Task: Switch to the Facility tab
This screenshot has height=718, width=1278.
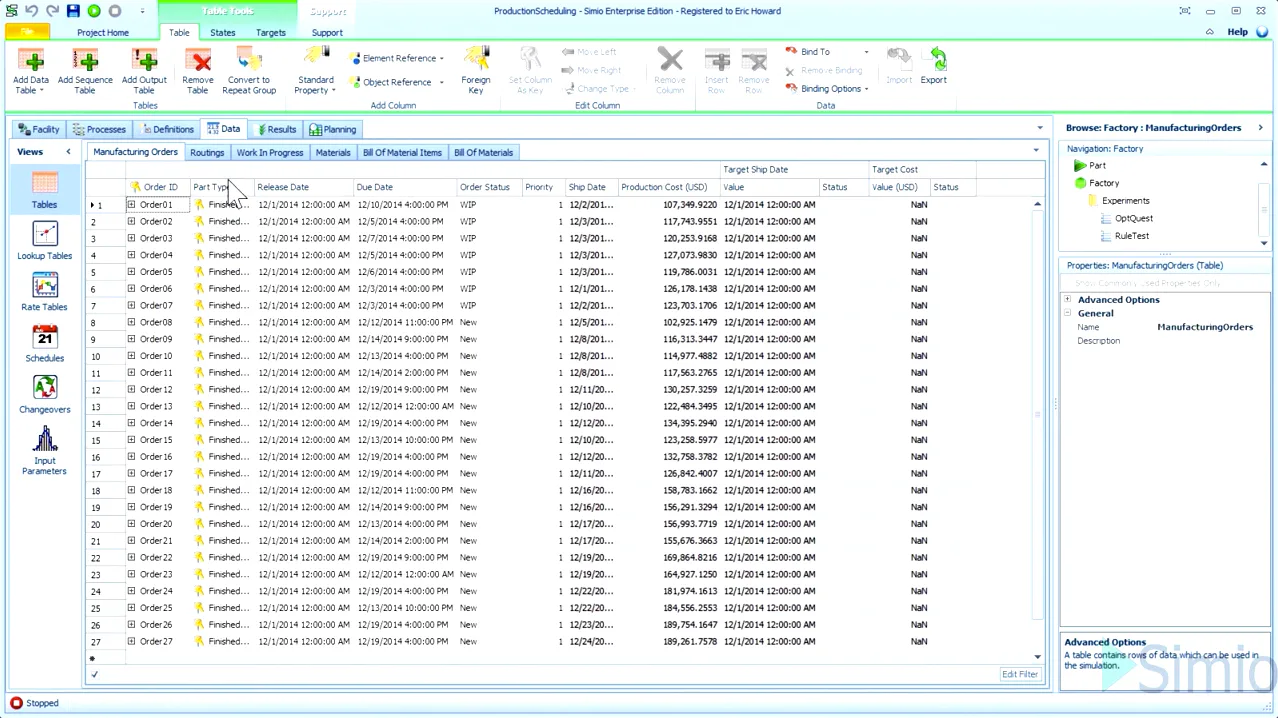Action: click(x=39, y=129)
